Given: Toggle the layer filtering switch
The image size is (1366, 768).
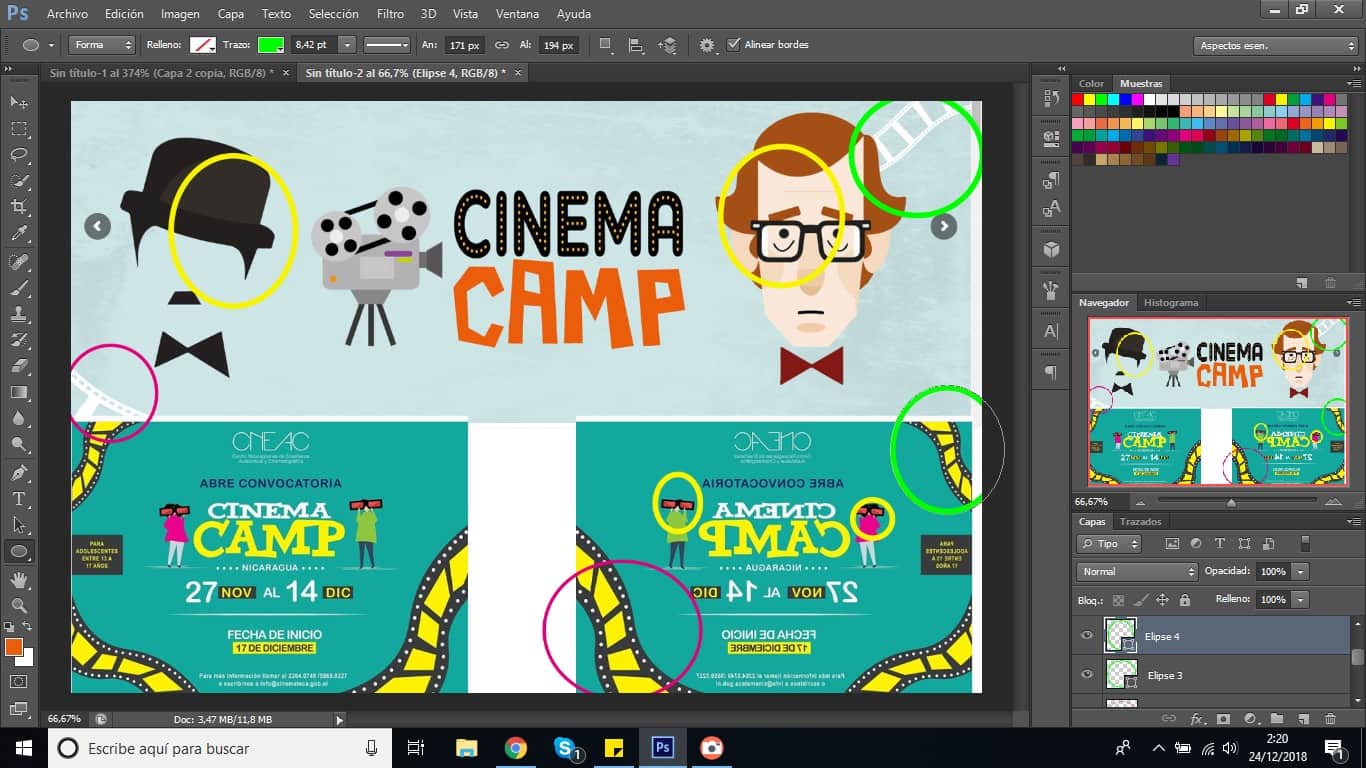Looking at the screenshot, I should coord(1304,544).
